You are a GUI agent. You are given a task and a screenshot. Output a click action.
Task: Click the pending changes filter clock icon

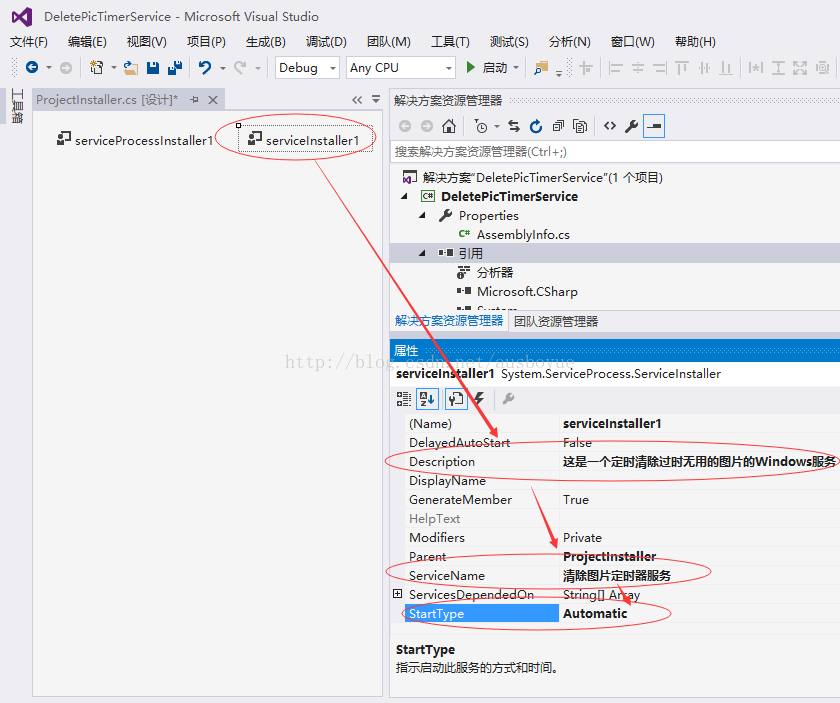tap(481, 126)
